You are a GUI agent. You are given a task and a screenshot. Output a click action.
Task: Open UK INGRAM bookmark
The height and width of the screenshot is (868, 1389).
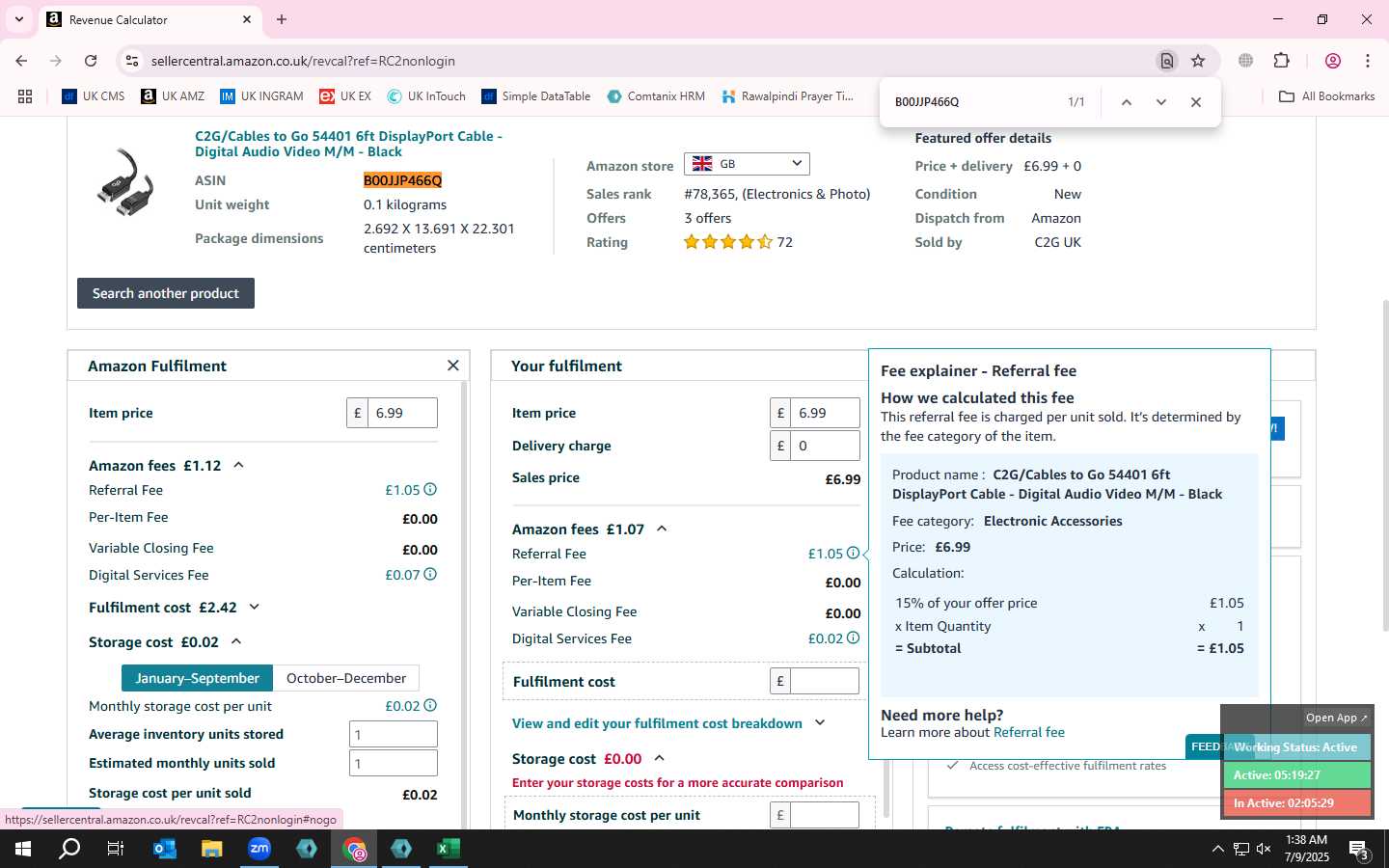coord(261,96)
